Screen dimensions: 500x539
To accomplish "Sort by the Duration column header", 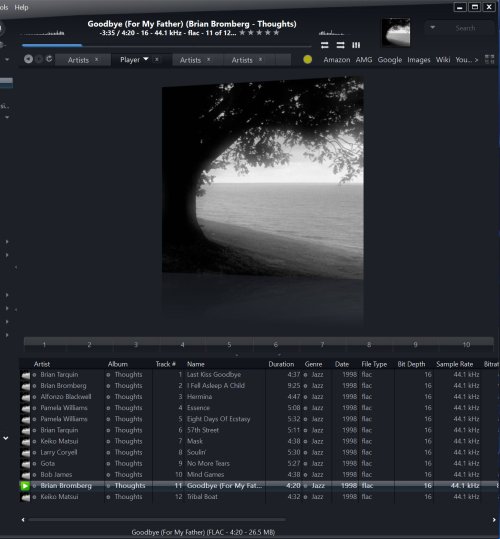I will [281, 364].
